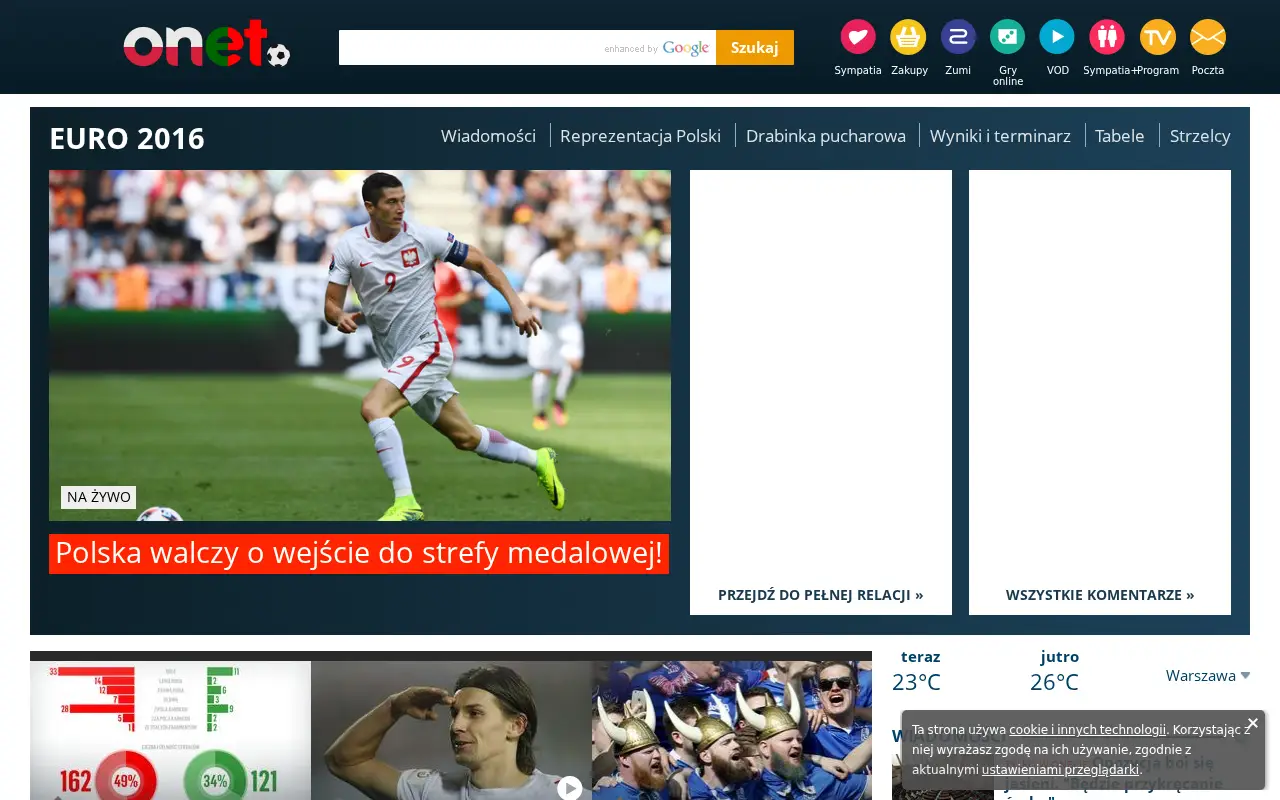Follow the Wszystkie komentarze link

[1100, 595]
